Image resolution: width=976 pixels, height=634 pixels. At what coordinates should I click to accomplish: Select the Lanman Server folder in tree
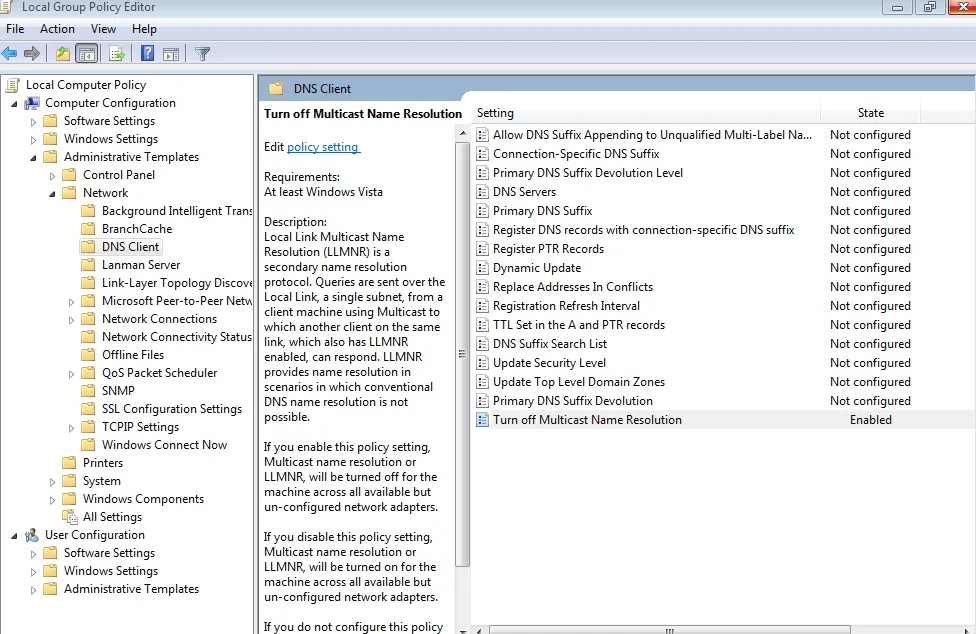[x=140, y=265]
